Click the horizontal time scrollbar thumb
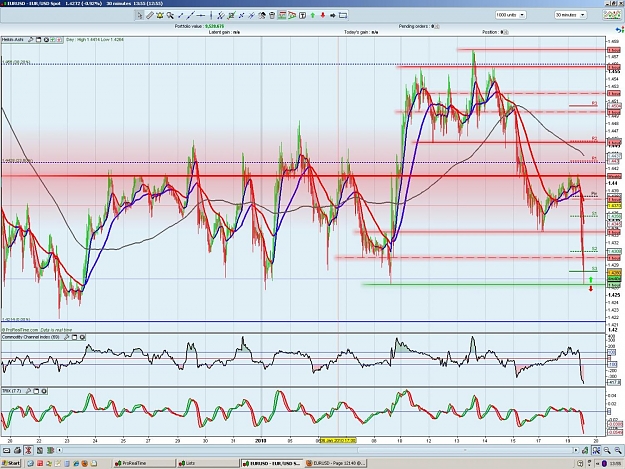The width and height of the screenshot is (625, 469). pos(464,450)
